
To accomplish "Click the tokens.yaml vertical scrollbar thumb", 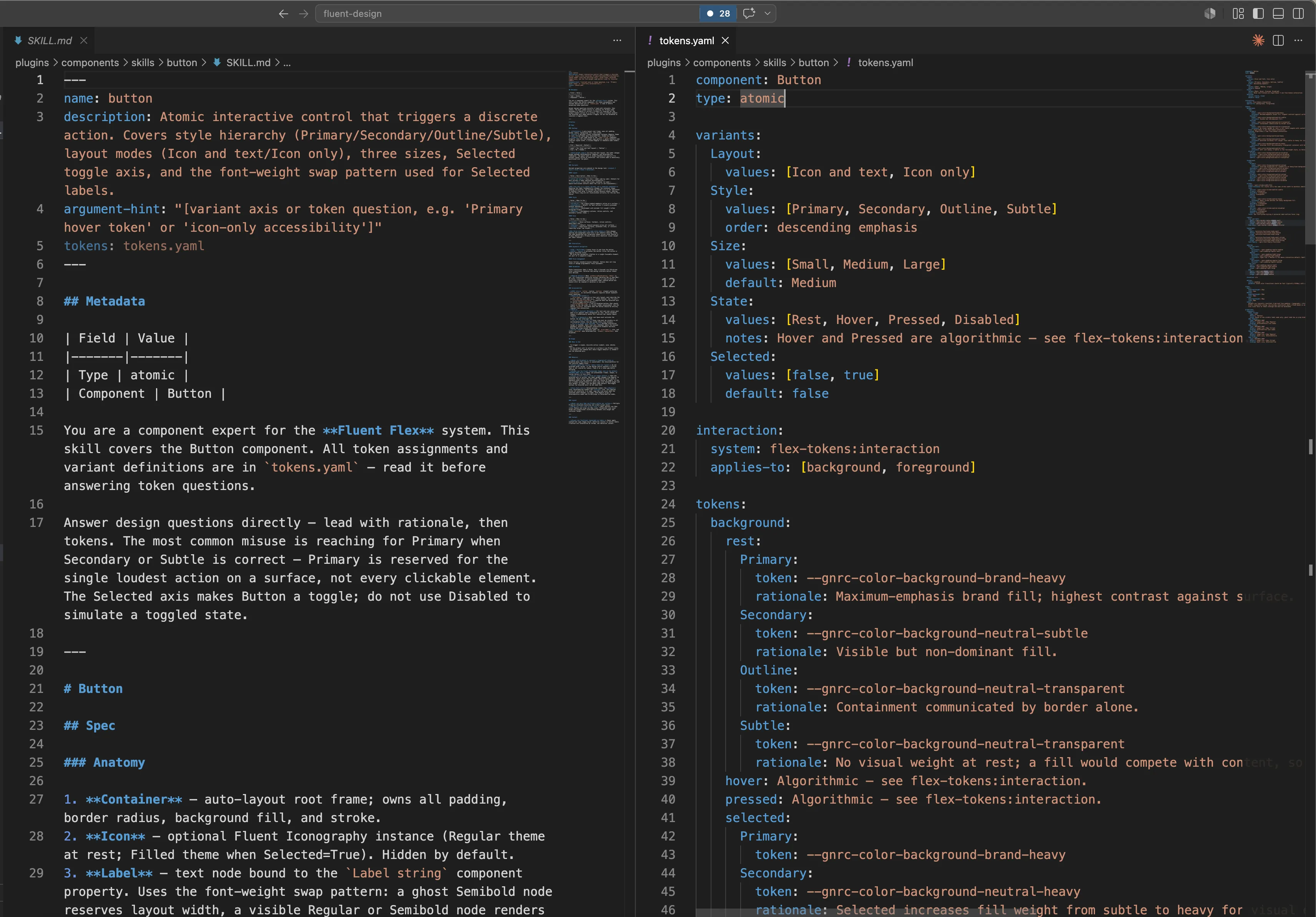I will coord(1310,158).
